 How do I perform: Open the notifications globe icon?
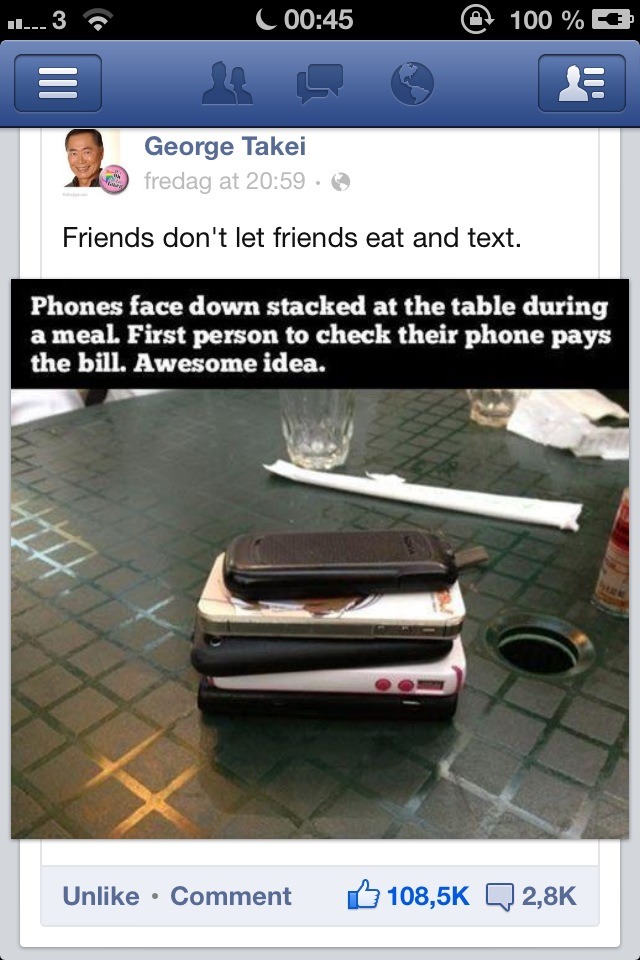tap(412, 83)
